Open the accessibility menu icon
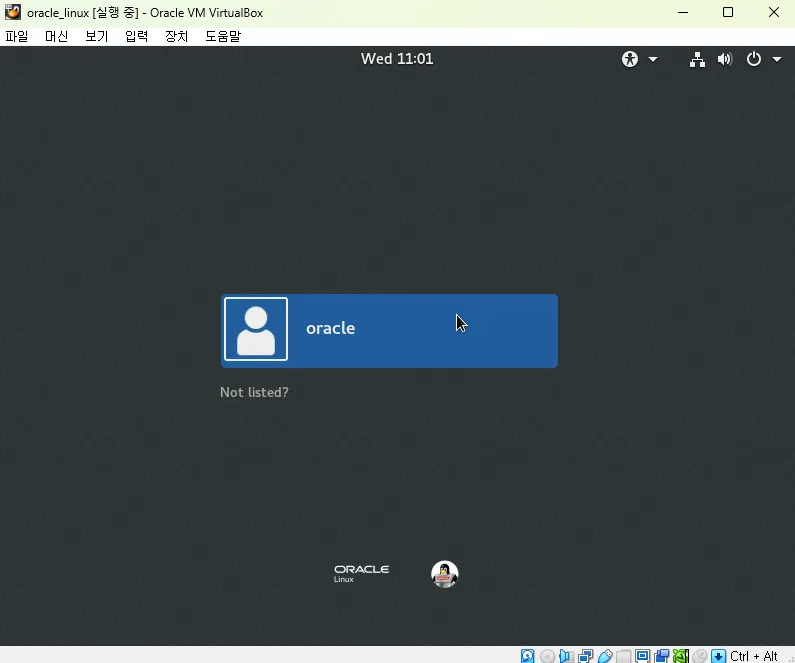Image resolution: width=795 pixels, height=663 pixels. (x=630, y=59)
